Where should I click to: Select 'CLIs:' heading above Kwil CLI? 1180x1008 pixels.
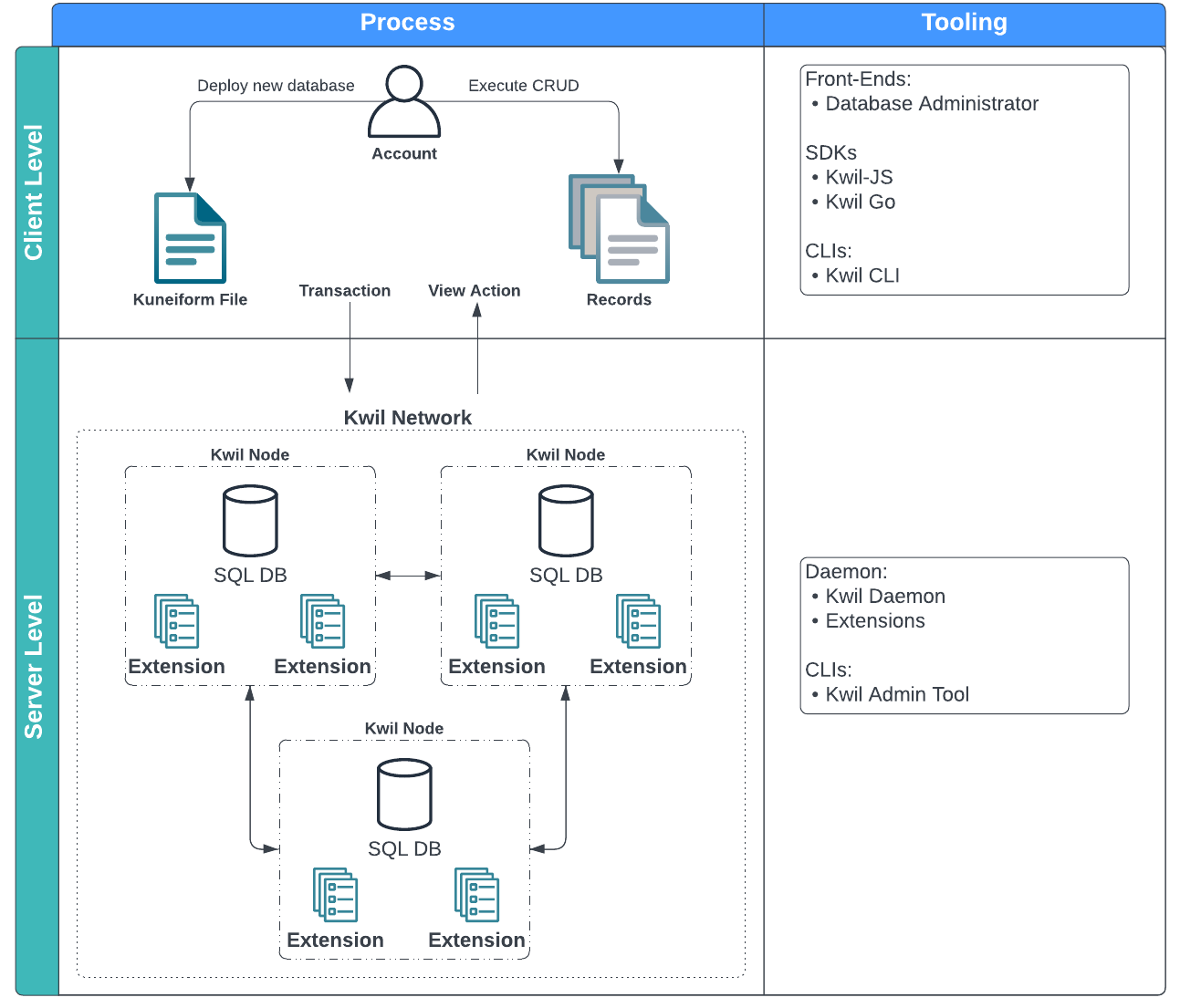pyautogui.click(x=829, y=251)
